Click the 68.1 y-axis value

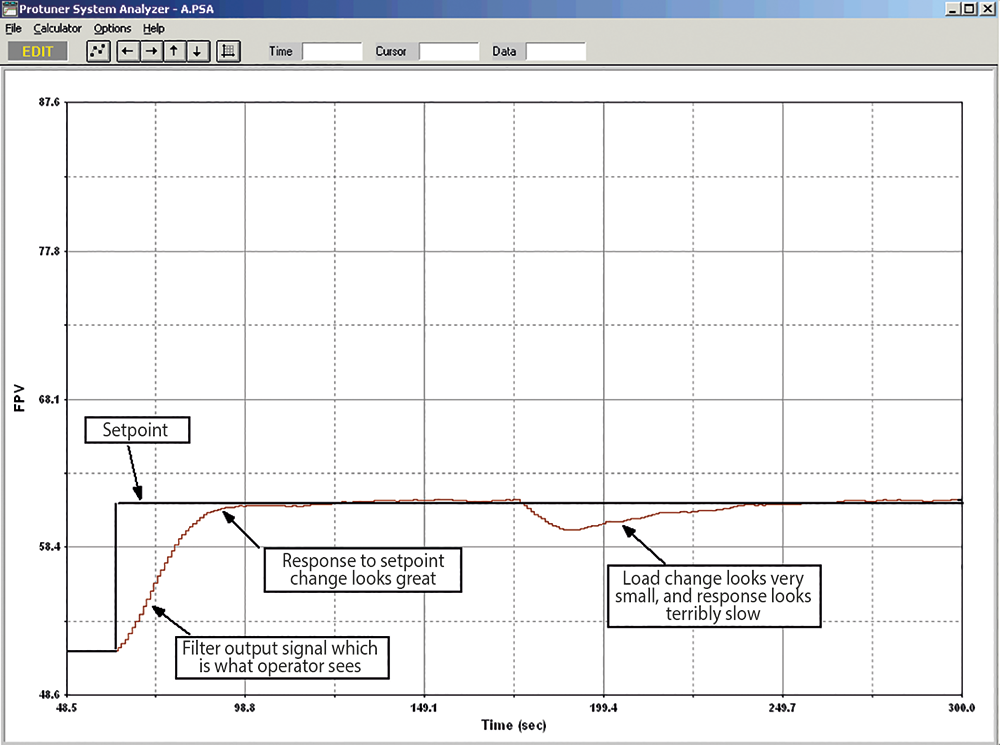(49, 399)
